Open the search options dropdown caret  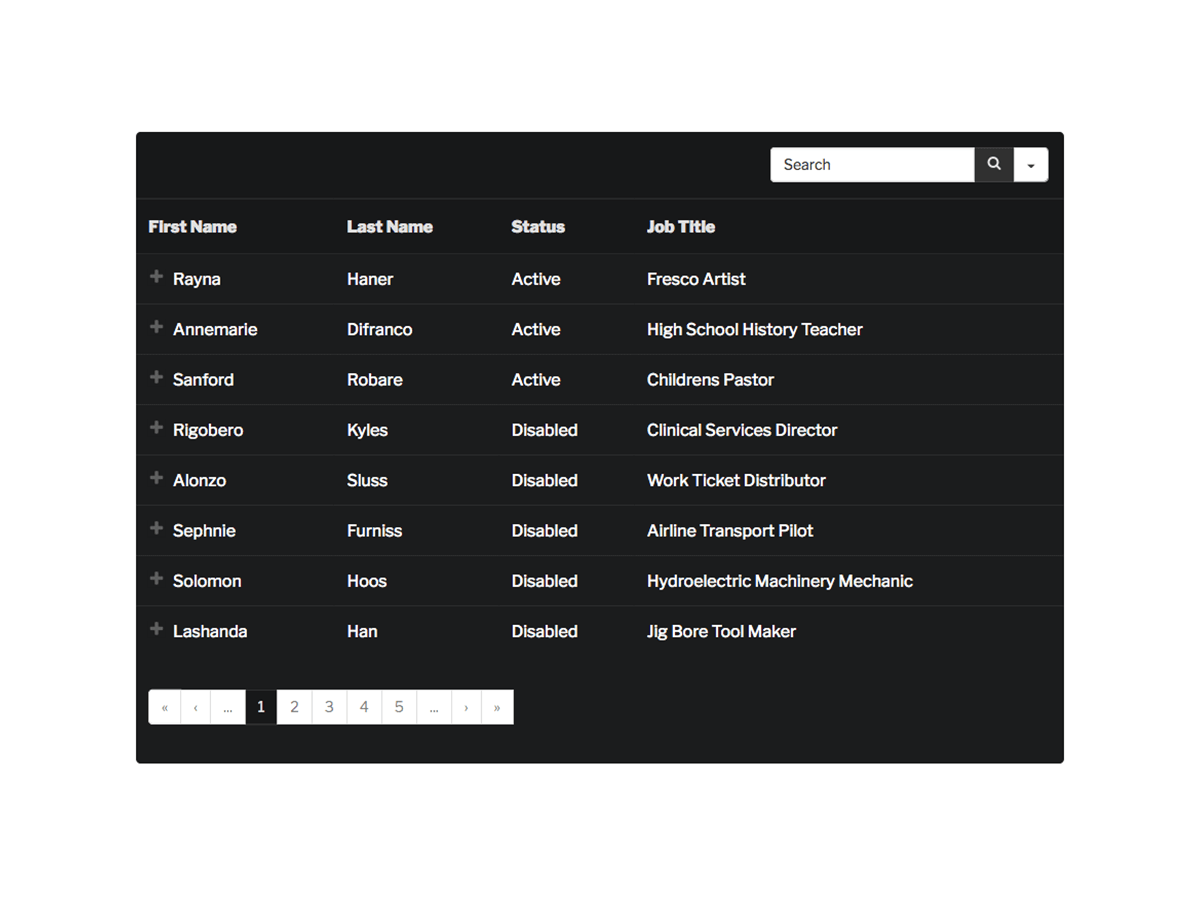pyautogui.click(x=1031, y=165)
